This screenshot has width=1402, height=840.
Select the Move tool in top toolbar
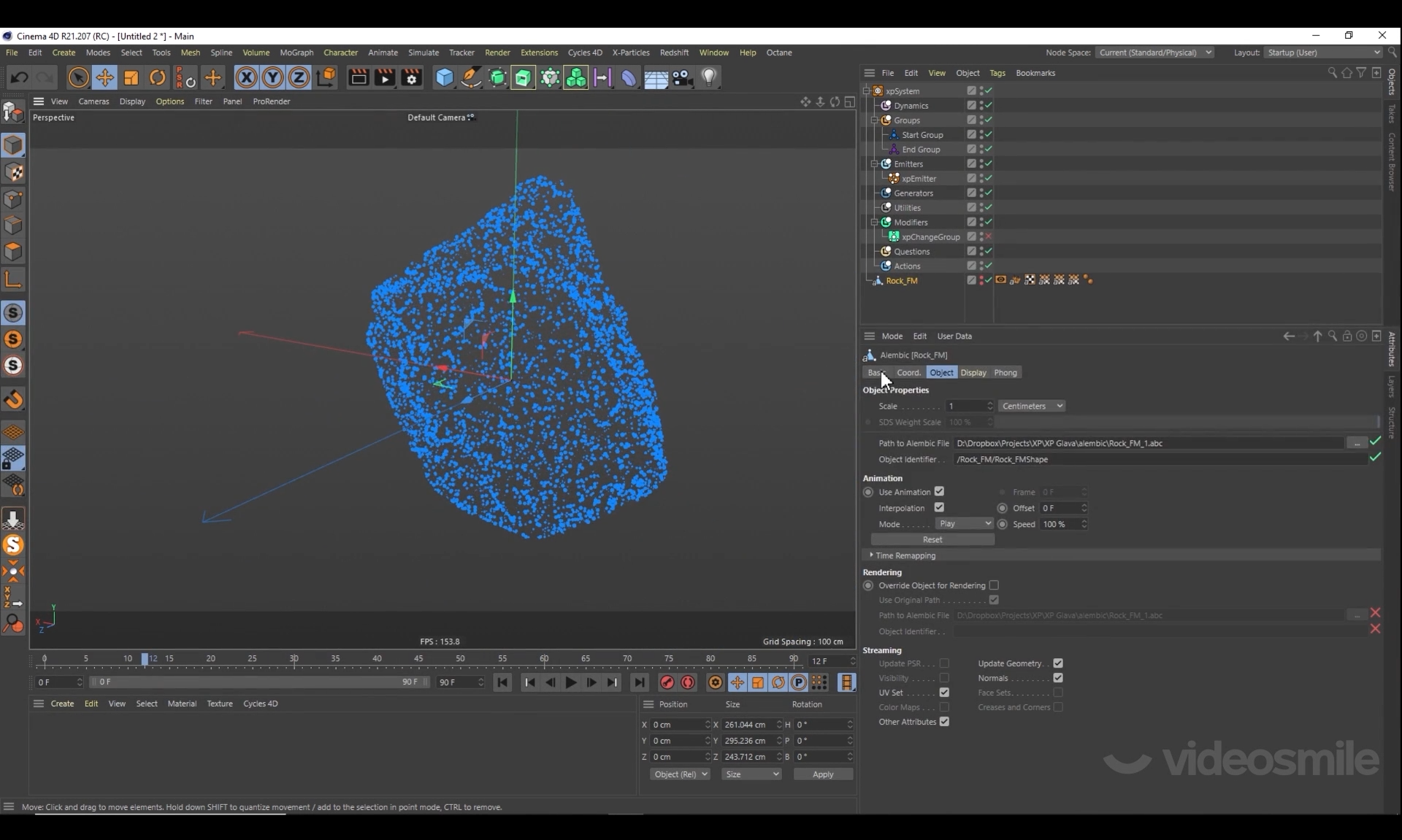point(104,77)
